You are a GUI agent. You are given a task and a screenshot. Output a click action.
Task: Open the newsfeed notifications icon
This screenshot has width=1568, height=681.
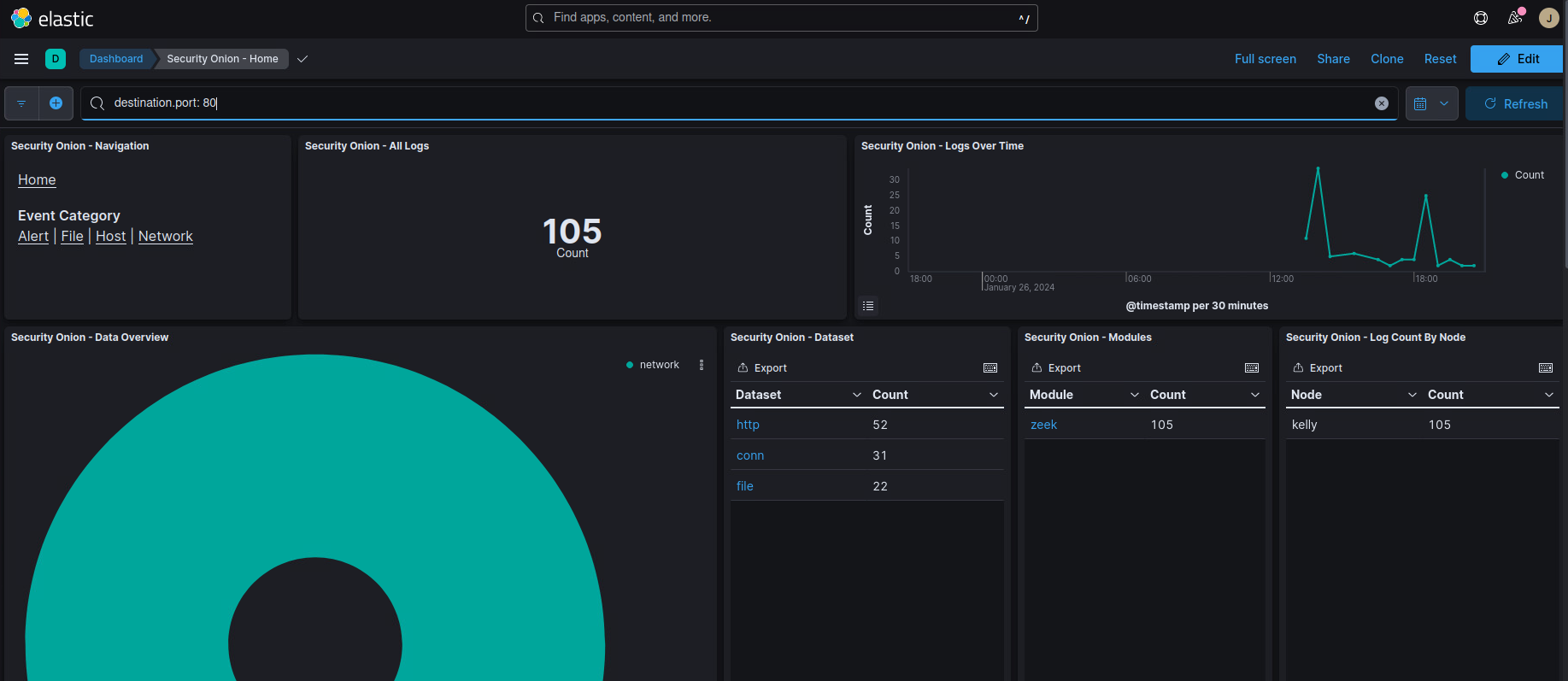(1515, 18)
